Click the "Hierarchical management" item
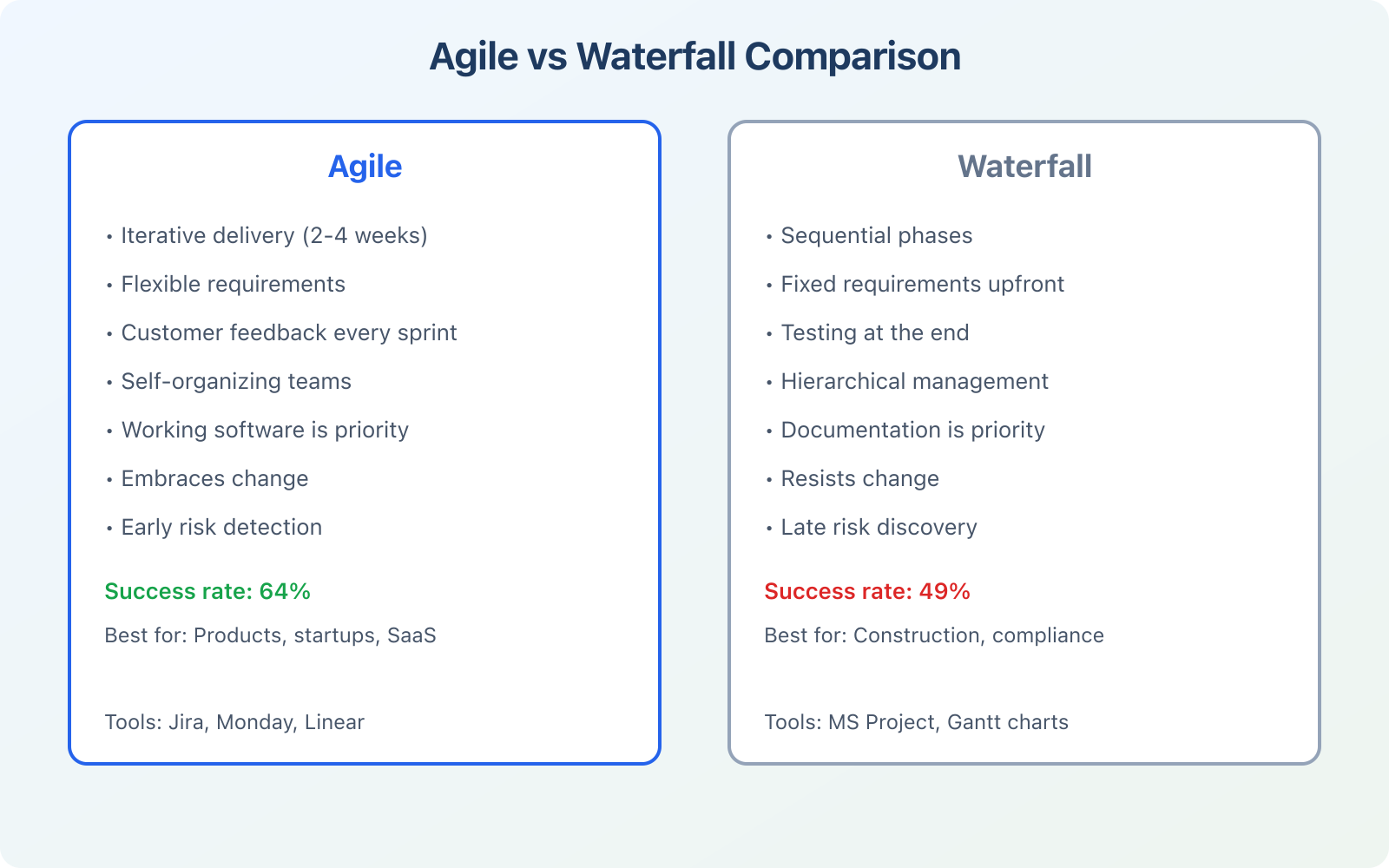Viewport: 1389px width, 868px height. [x=914, y=382]
